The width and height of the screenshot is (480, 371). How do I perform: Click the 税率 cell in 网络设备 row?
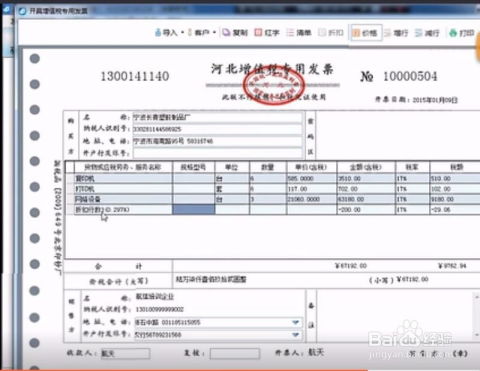412,199
